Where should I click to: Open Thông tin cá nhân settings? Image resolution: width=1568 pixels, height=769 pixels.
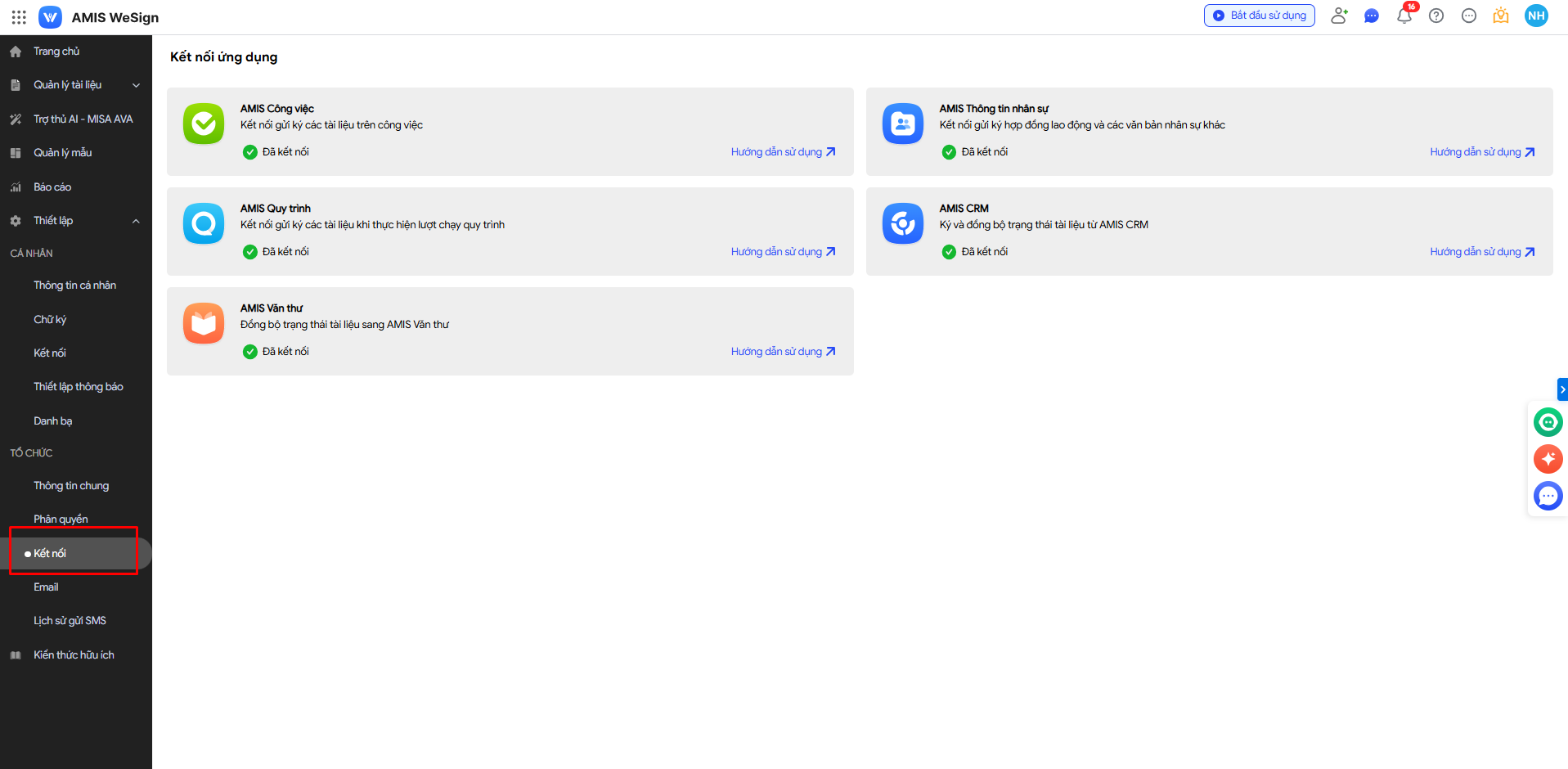[76, 286]
